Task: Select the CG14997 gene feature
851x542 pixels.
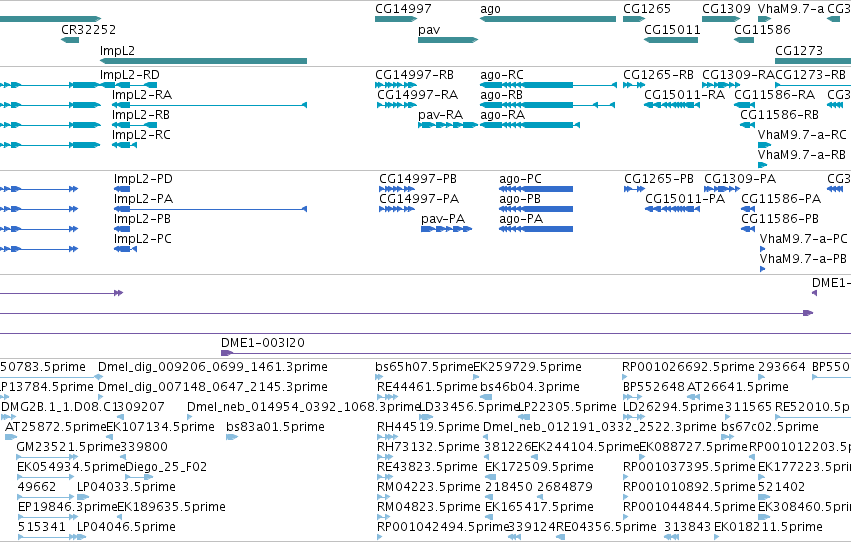Action: (396, 19)
